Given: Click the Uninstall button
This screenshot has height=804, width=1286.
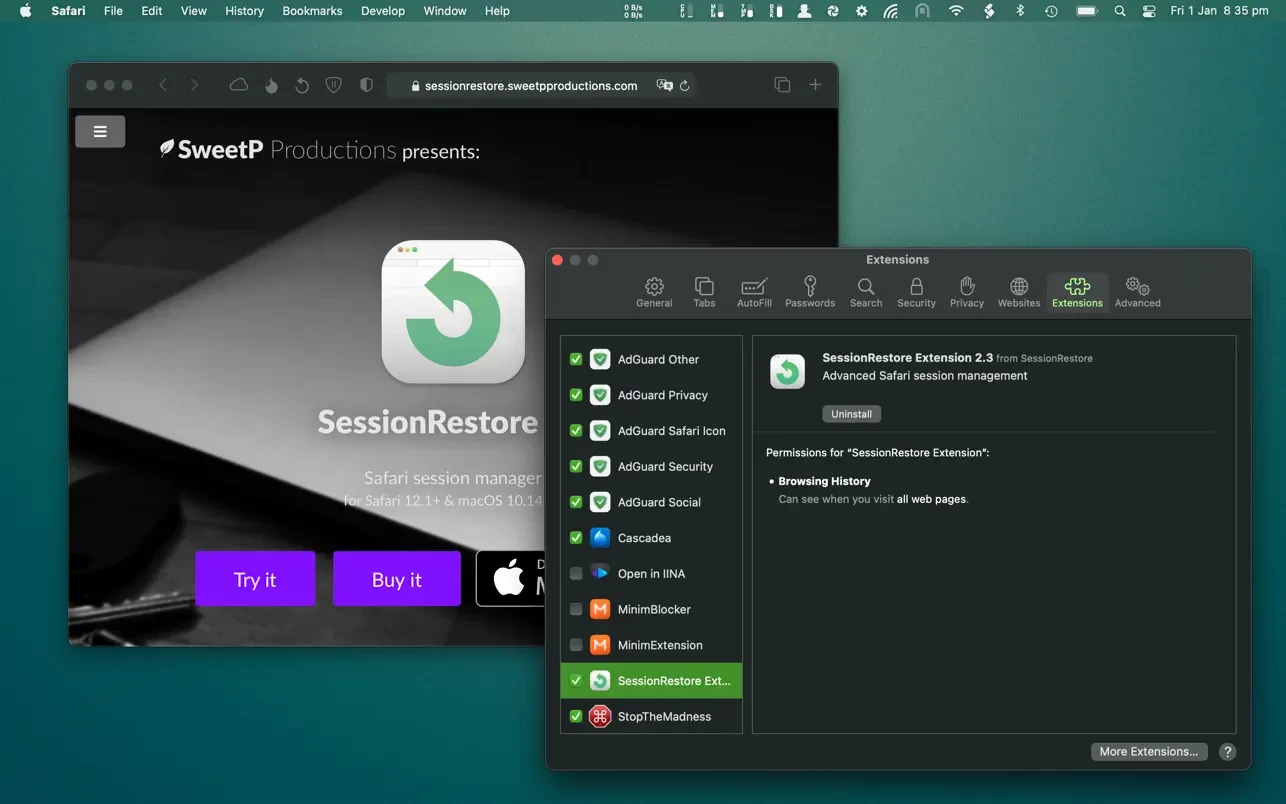Looking at the screenshot, I should (851, 414).
